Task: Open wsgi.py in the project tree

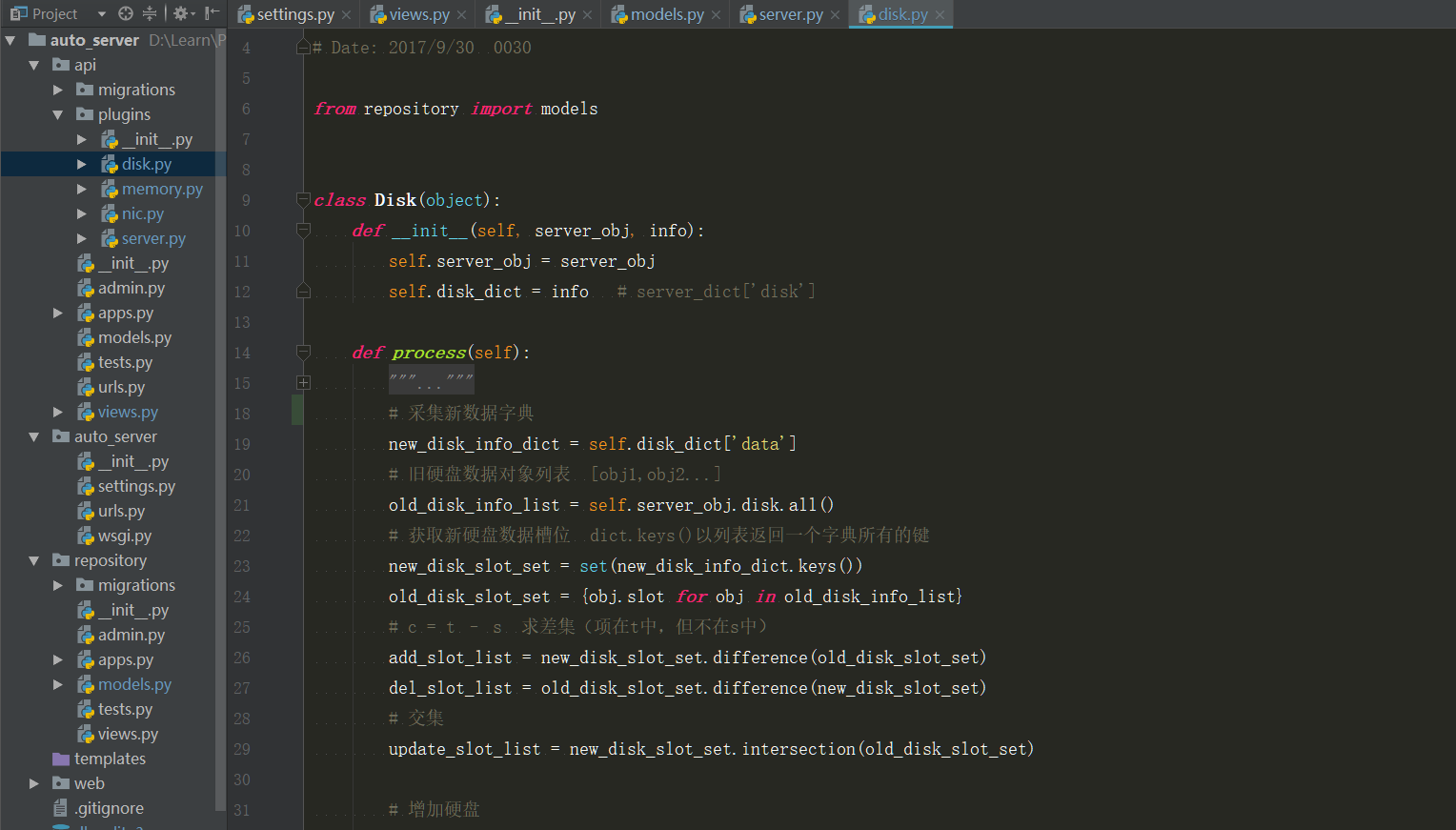Action: pyautogui.click(x=125, y=536)
